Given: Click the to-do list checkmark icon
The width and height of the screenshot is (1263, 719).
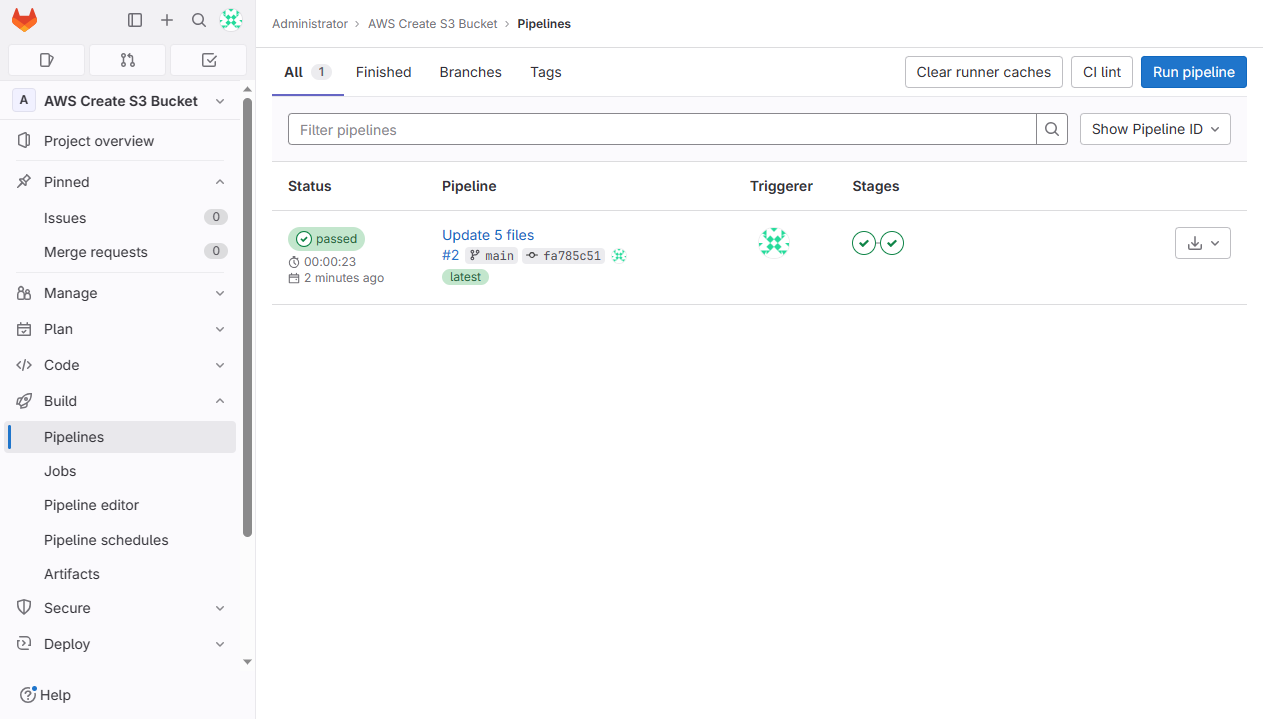Looking at the screenshot, I should coord(208,60).
